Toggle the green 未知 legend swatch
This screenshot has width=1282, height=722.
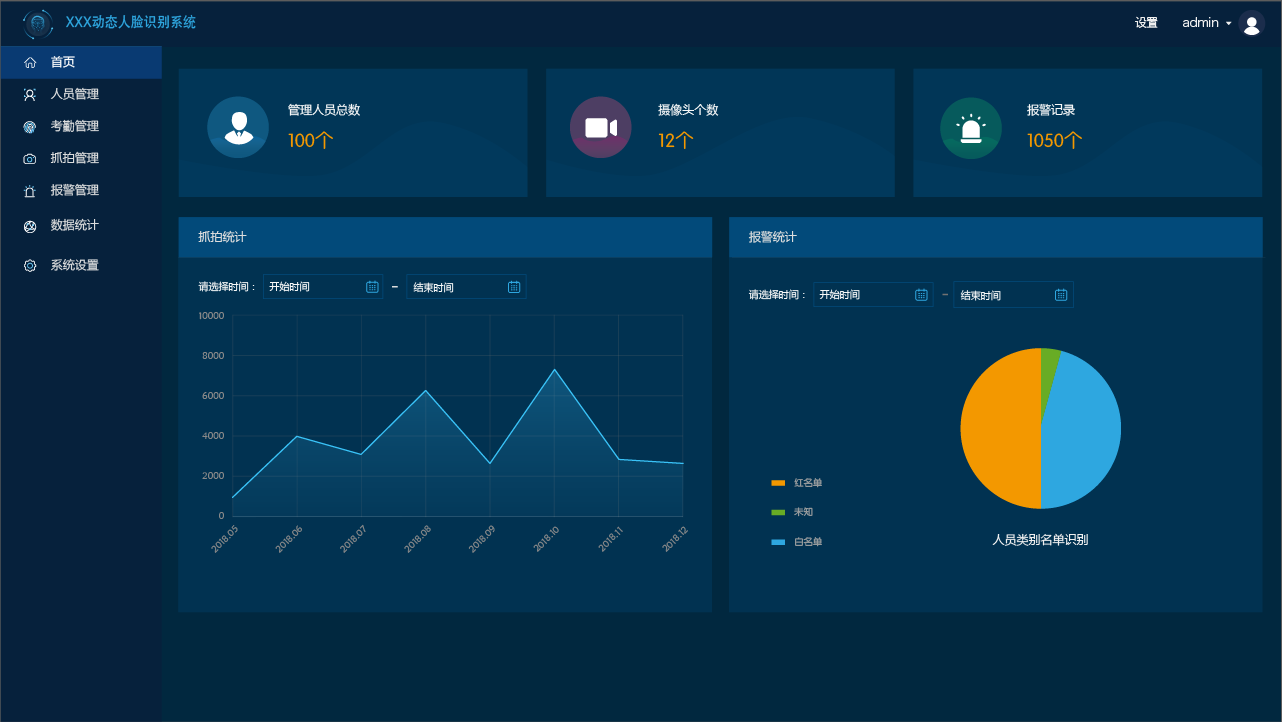click(778, 513)
